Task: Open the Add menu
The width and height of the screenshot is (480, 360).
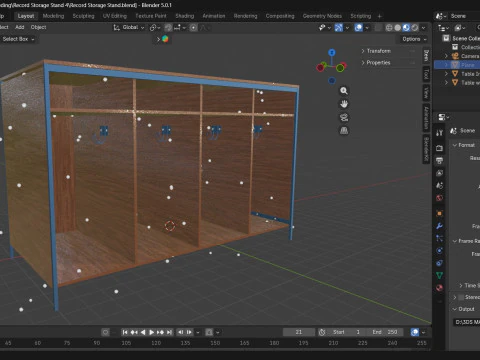Action: pyautogui.click(x=20, y=27)
